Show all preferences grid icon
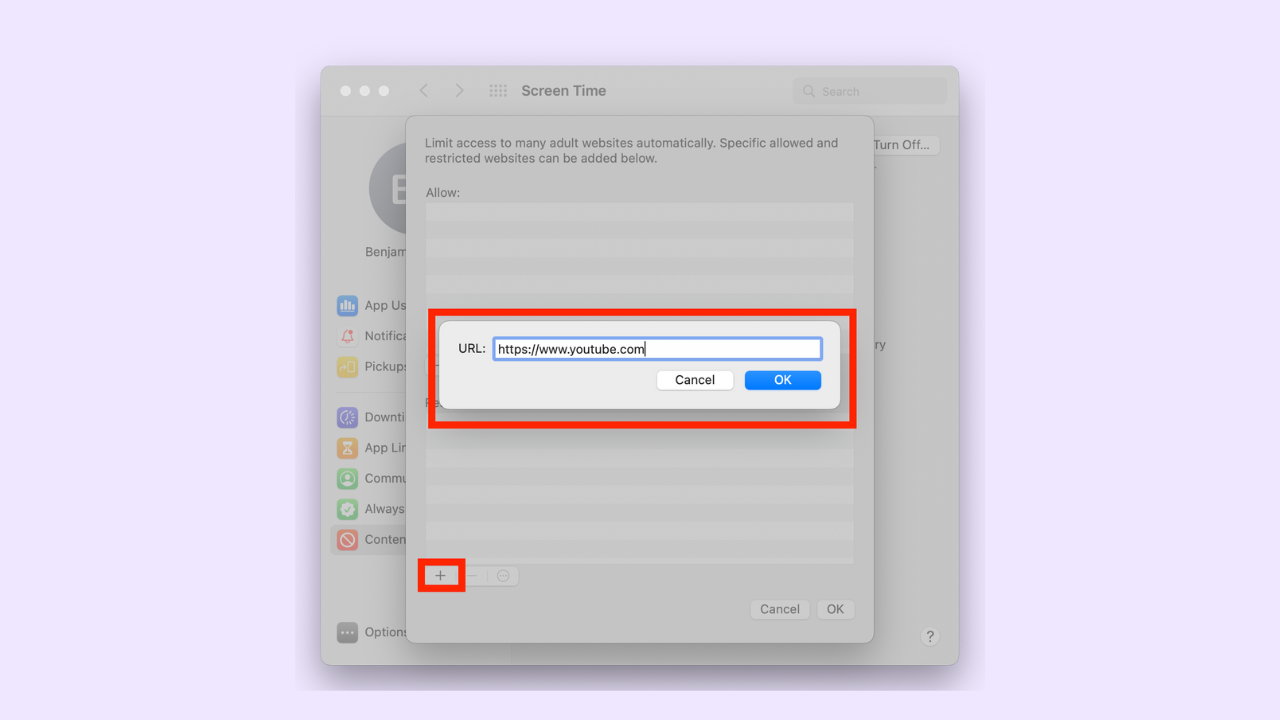The width and height of the screenshot is (1280, 720). (x=498, y=91)
